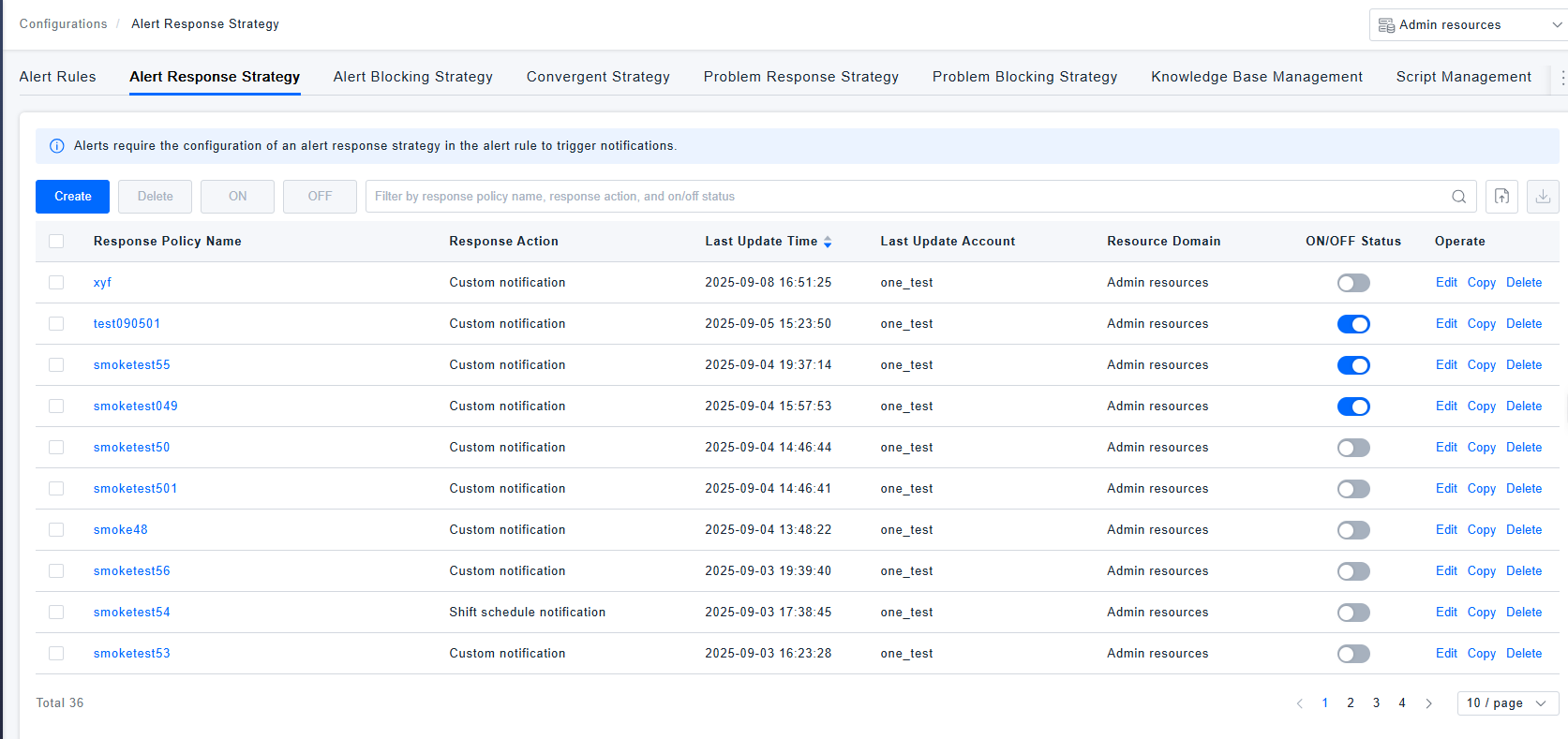The width and height of the screenshot is (1568, 739).
Task: Click the download export icon
Action: (1543, 197)
